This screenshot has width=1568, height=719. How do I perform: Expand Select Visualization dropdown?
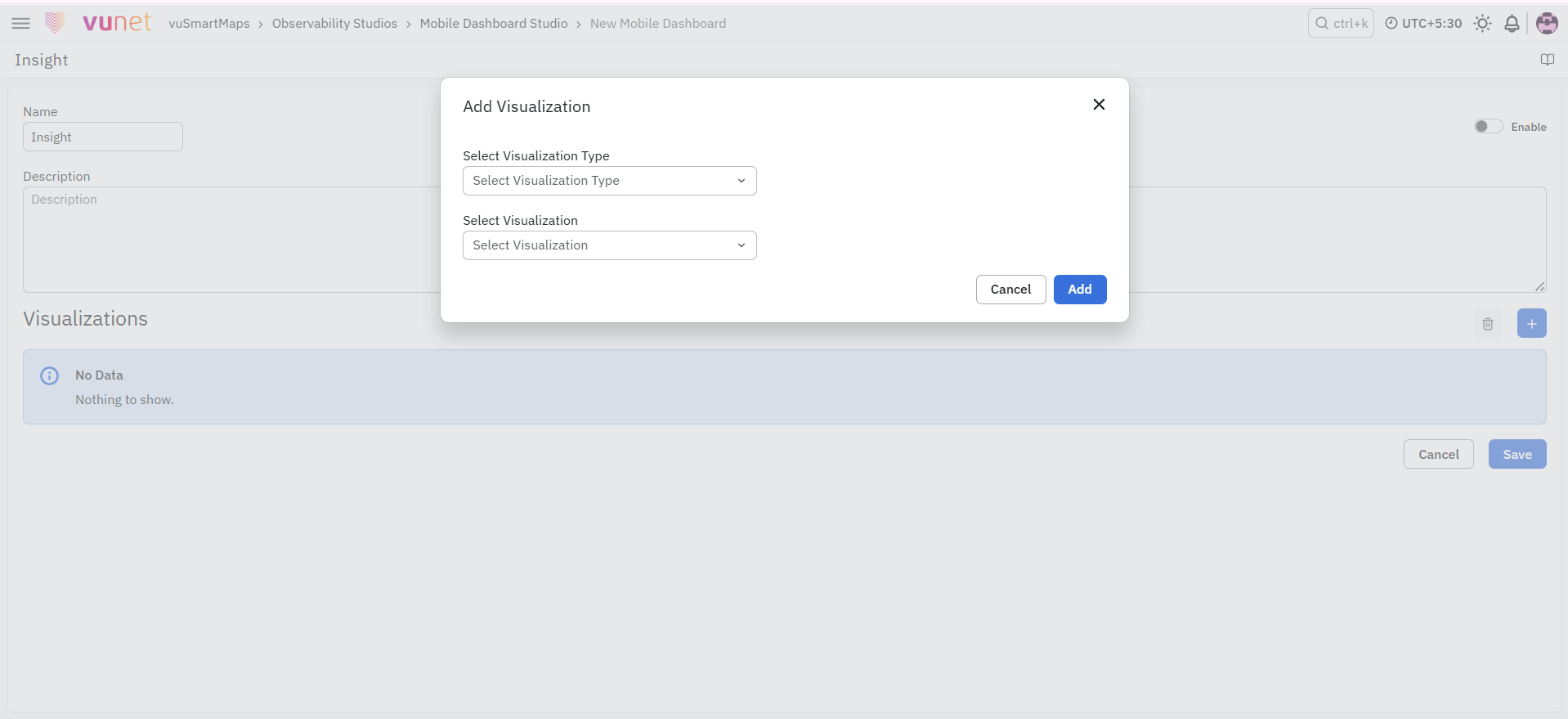[x=609, y=245]
